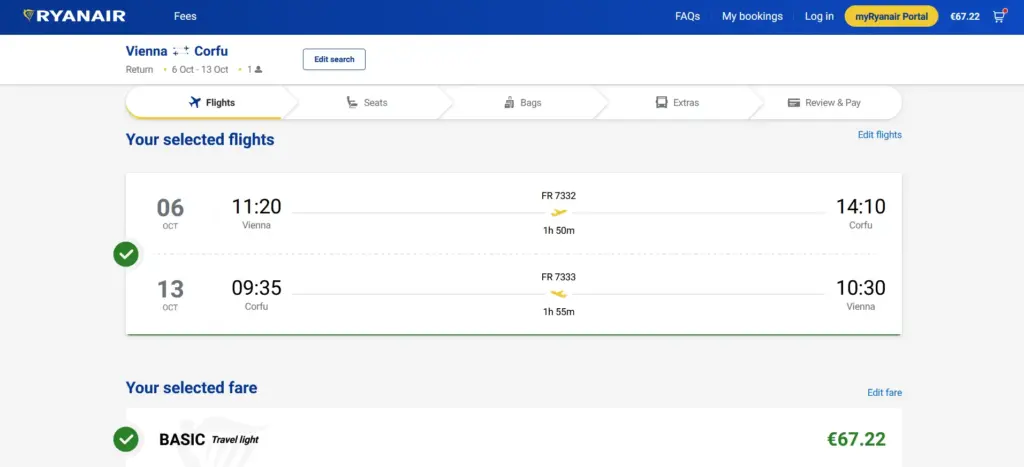Image resolution: width=1024 pixels, height=467 pixels.
Task: Click the 6 Oct - 13 Oct dates text
Action: click(x=200, y=70)
